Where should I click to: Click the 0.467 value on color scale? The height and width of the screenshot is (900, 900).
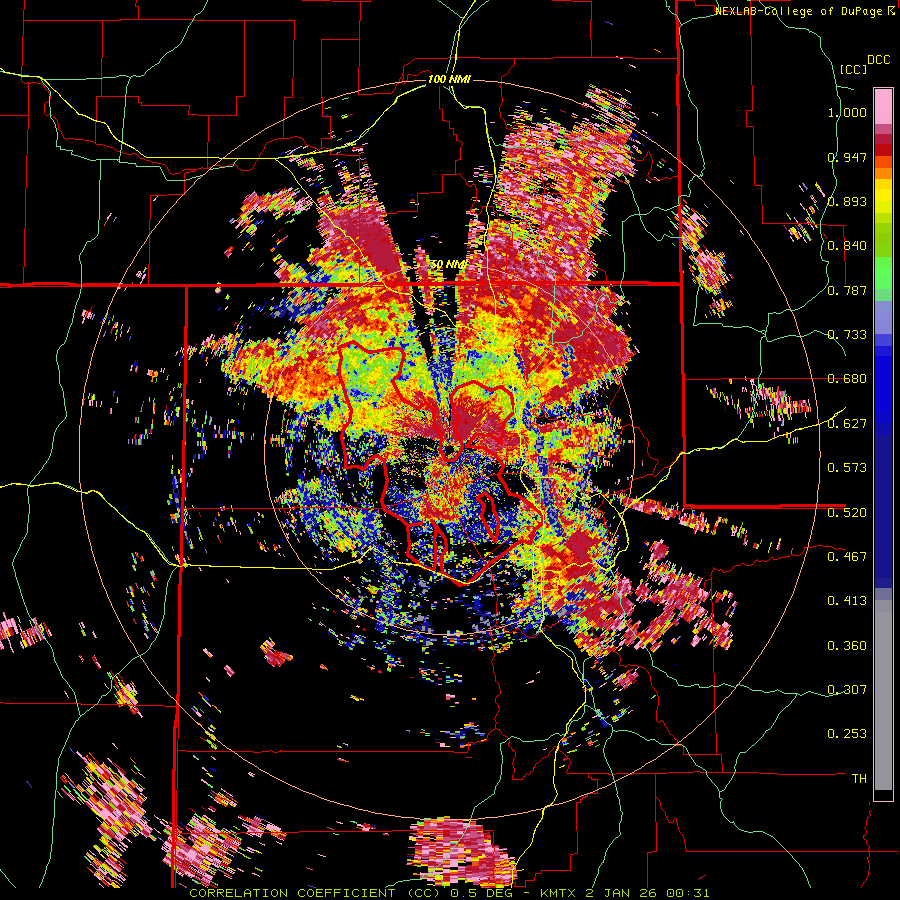tap(847, 557)
